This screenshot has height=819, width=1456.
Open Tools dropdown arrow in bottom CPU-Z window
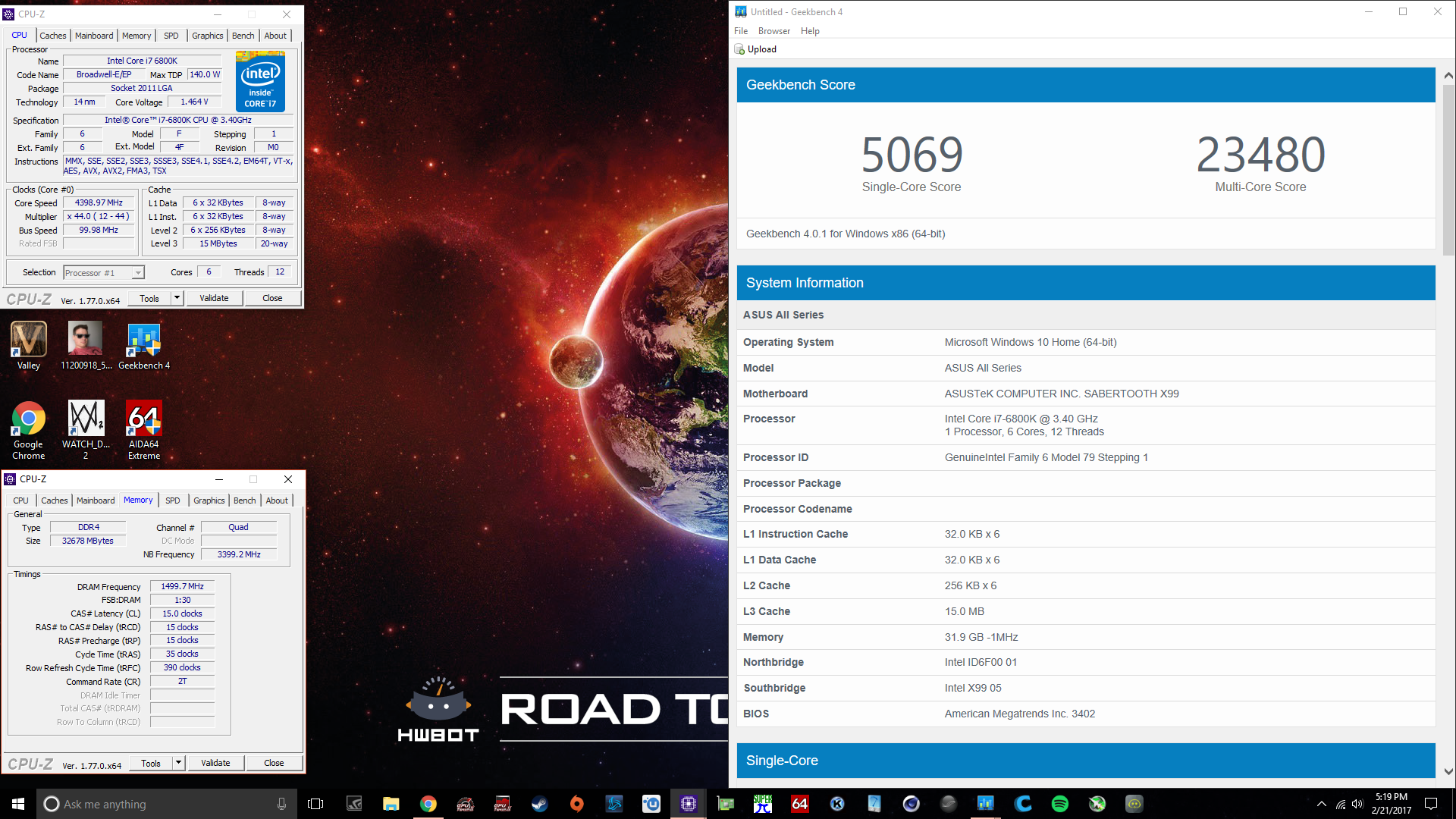click(x=178, y=763)
